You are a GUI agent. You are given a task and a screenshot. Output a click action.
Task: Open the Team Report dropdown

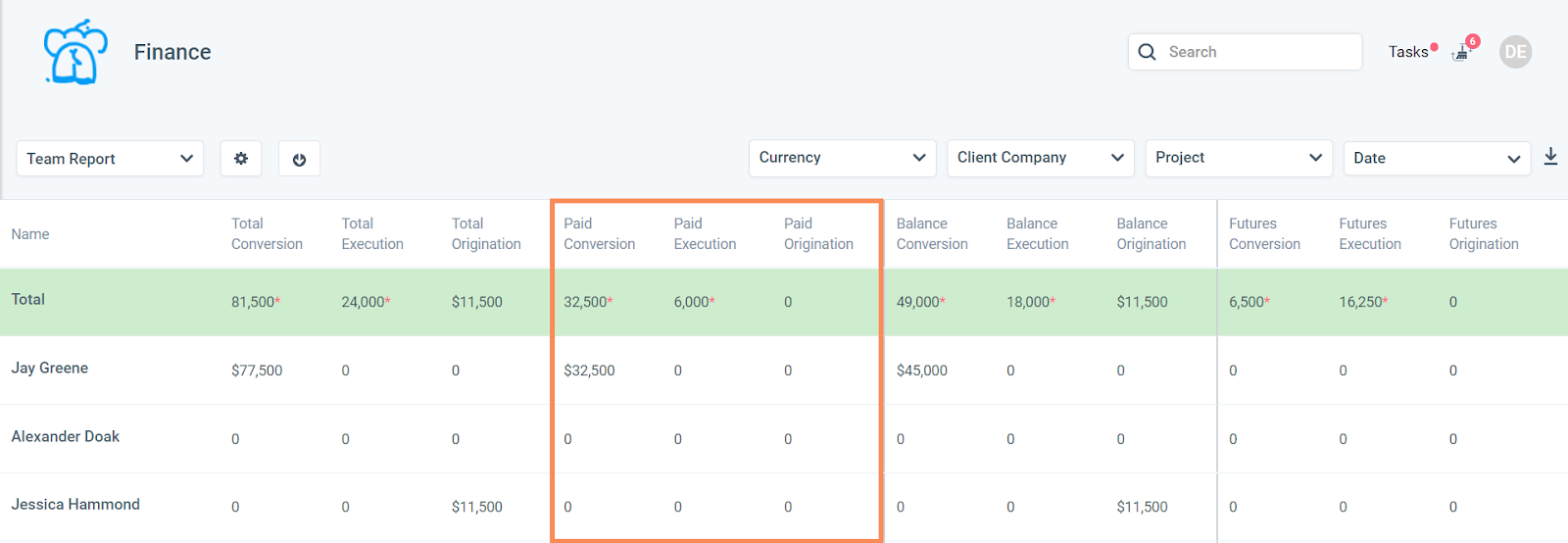click(x=110, y=159)
